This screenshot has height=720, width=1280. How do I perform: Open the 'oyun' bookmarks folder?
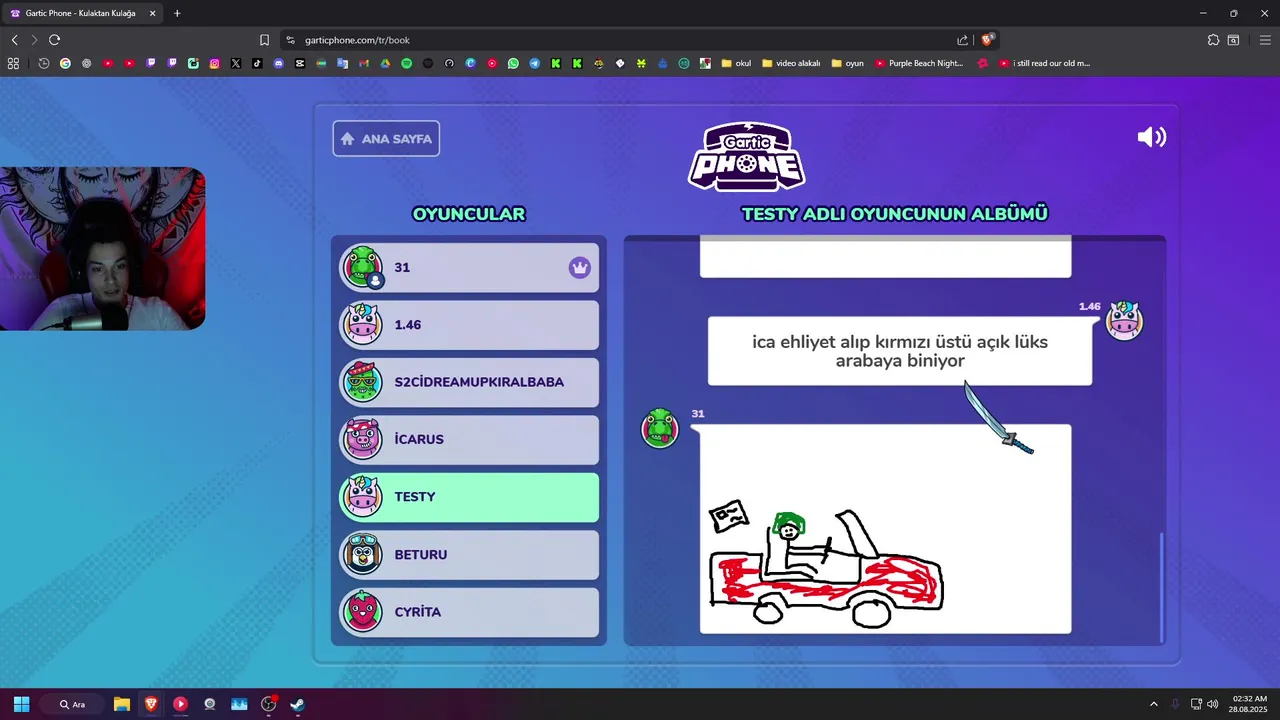[847, 63]
